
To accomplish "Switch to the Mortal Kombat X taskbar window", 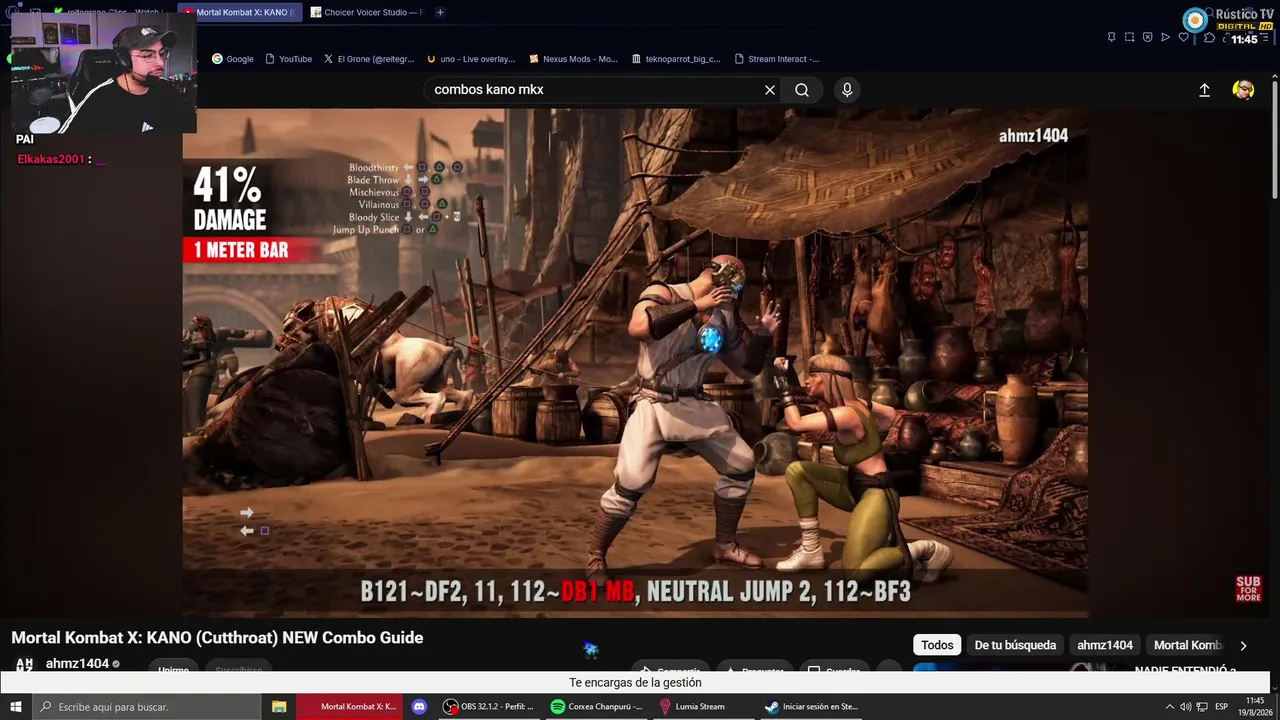I will [x=351, y=707].
